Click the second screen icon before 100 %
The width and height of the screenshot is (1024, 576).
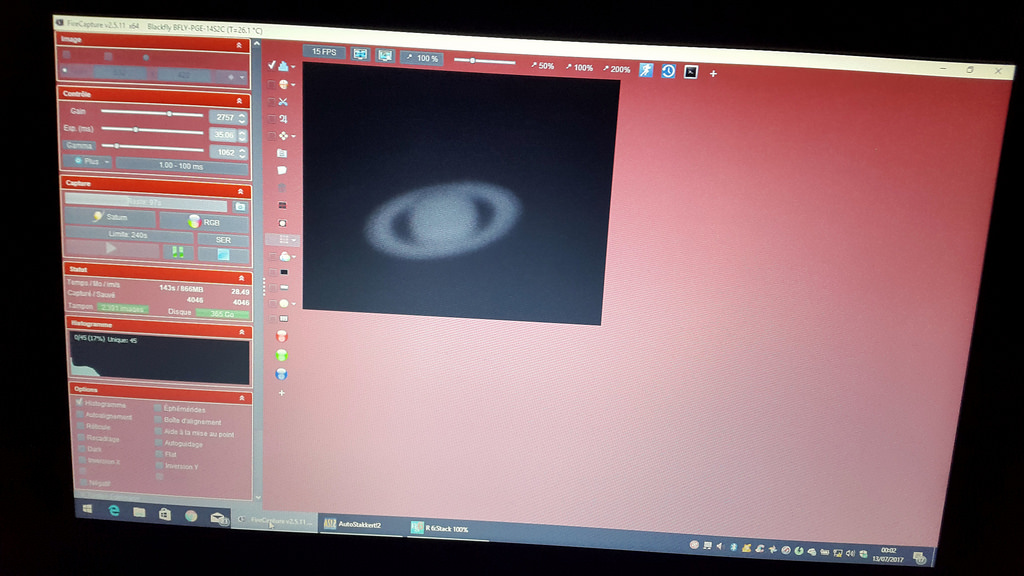(385, 56)
